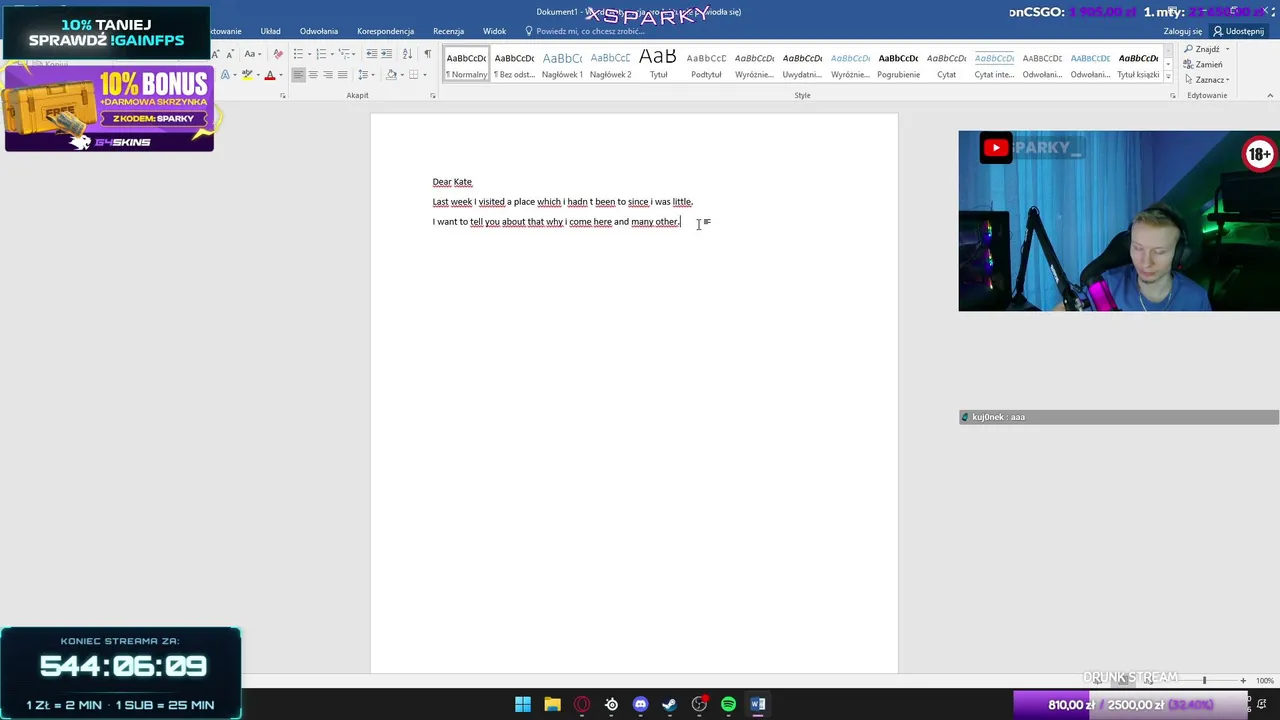Click the Shrink Font size icon
The height and width of the screenshot is (720, 1280).
[230, 54]
